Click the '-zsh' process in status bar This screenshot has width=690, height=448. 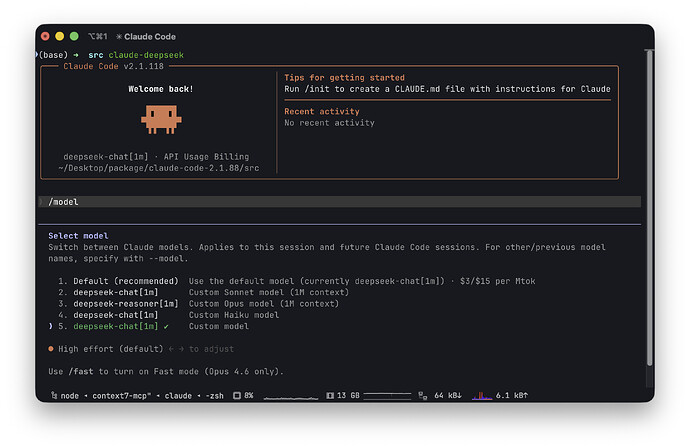[x=215, y=396]
